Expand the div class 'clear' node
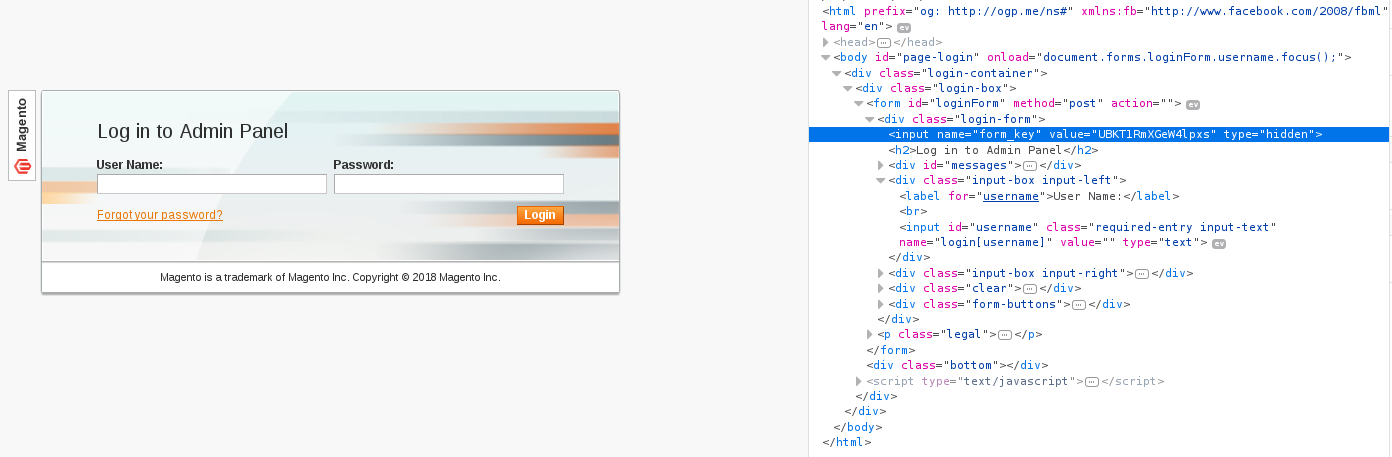Screen dimensions: 1392x457 pyautogui.click(x=881, y=288)
